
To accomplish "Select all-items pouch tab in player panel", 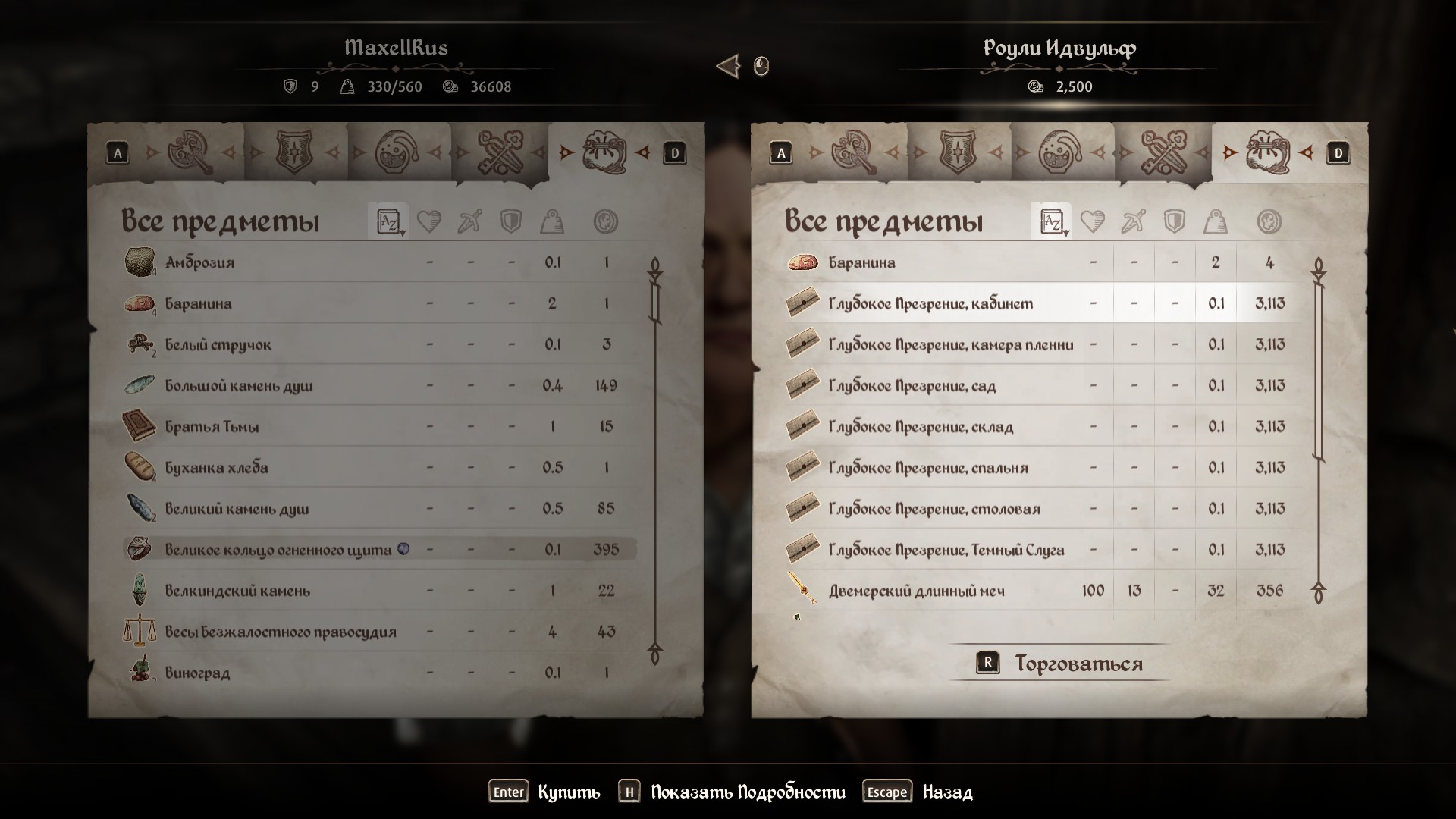I will pos(604,153).
